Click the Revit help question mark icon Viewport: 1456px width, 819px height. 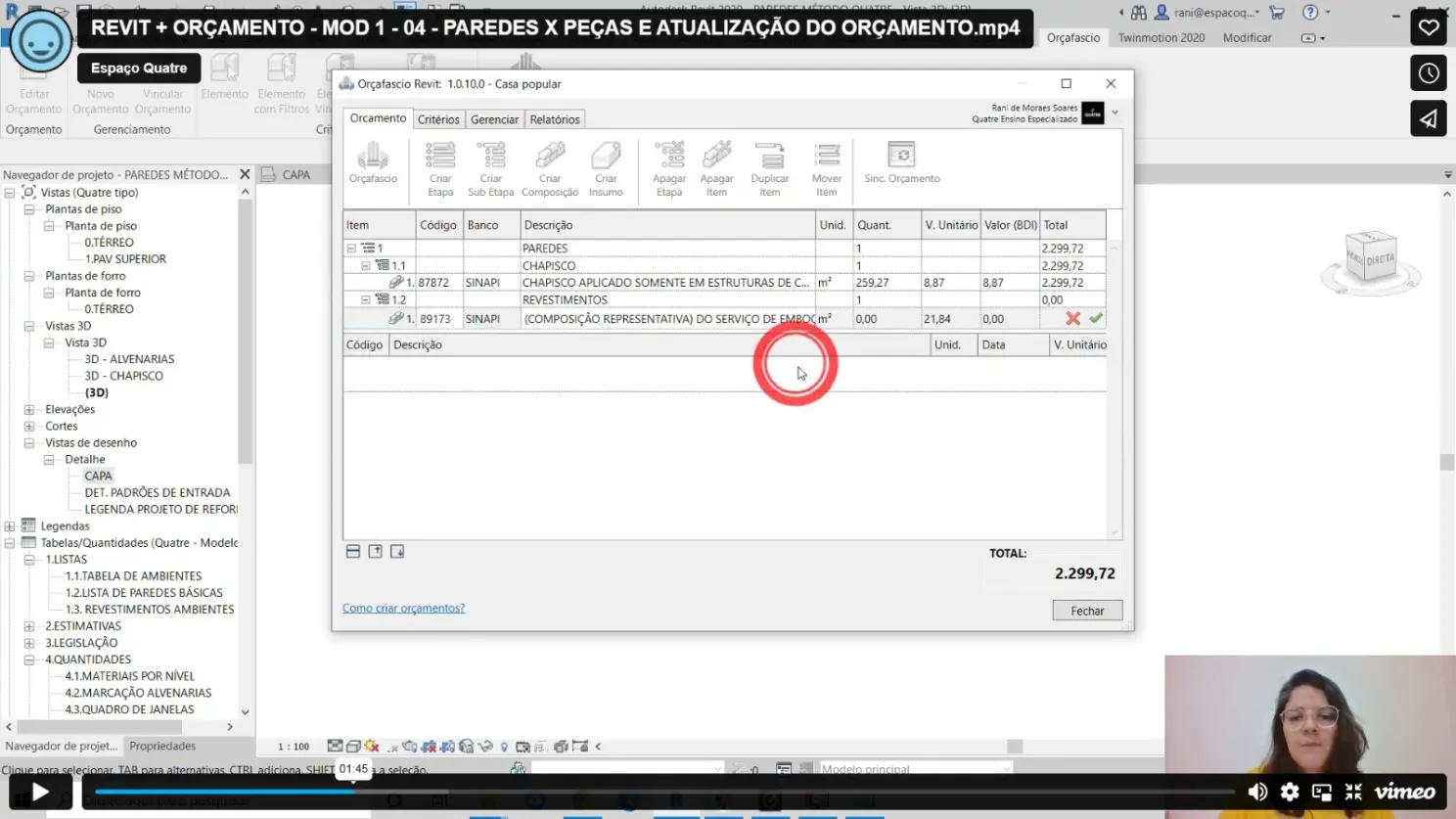point(1310,13)
